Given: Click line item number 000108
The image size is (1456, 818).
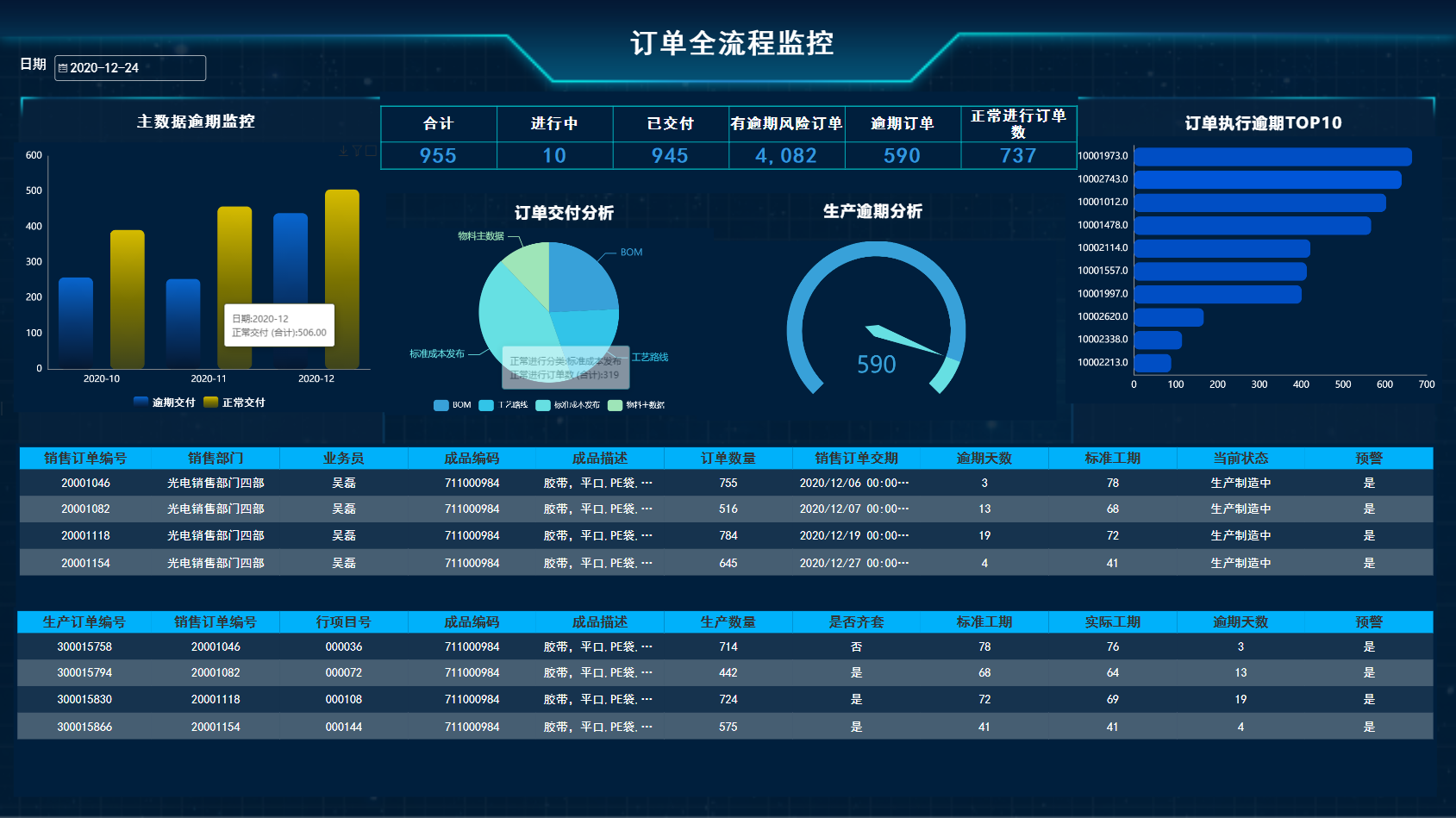Looking at the screenshot, I should (x=344, y=700).
